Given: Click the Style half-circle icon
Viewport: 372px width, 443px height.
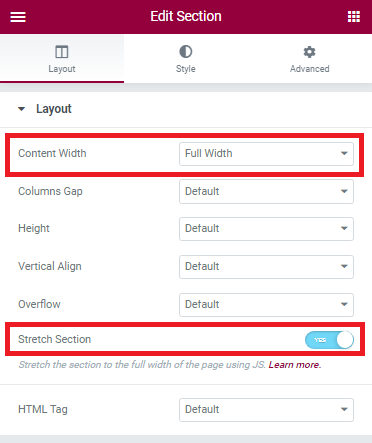Looking at the screenshot, I should (186, 52).
